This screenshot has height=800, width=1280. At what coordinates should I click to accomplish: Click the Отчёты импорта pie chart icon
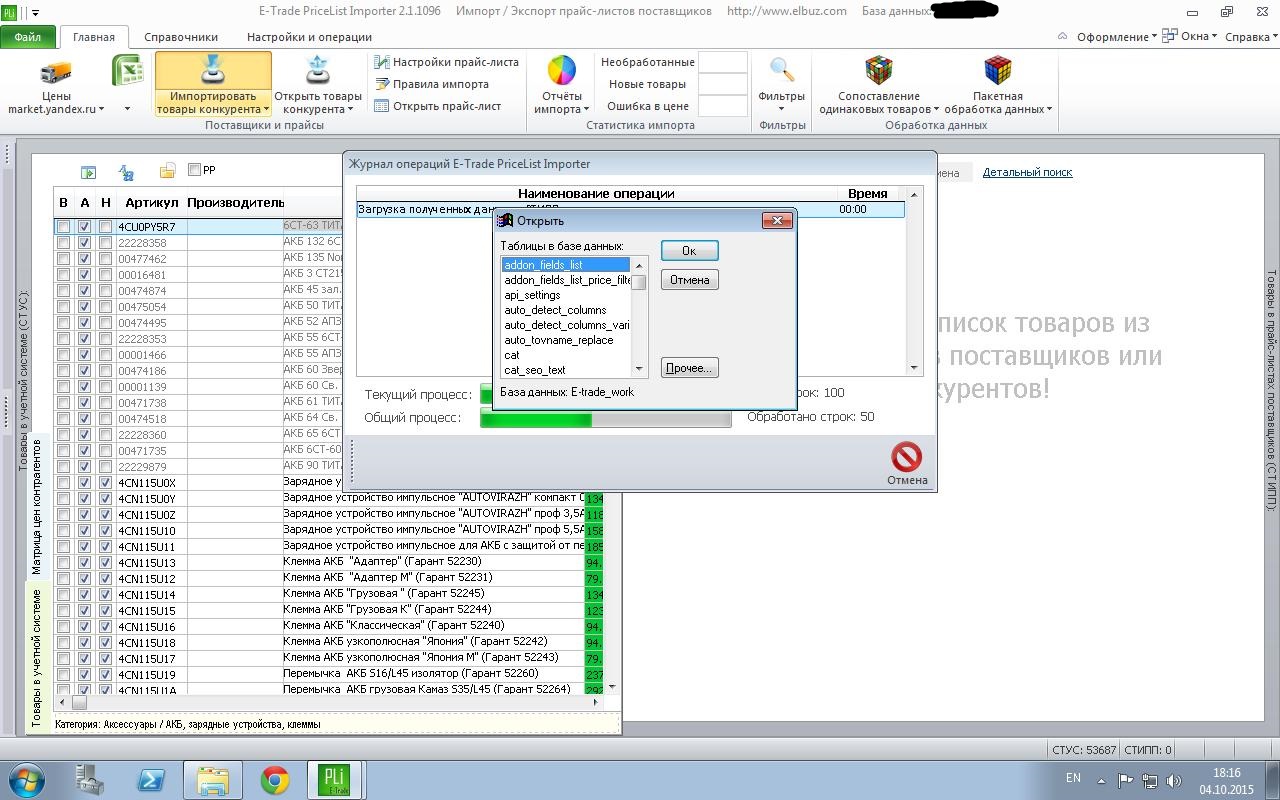[561, 71]
